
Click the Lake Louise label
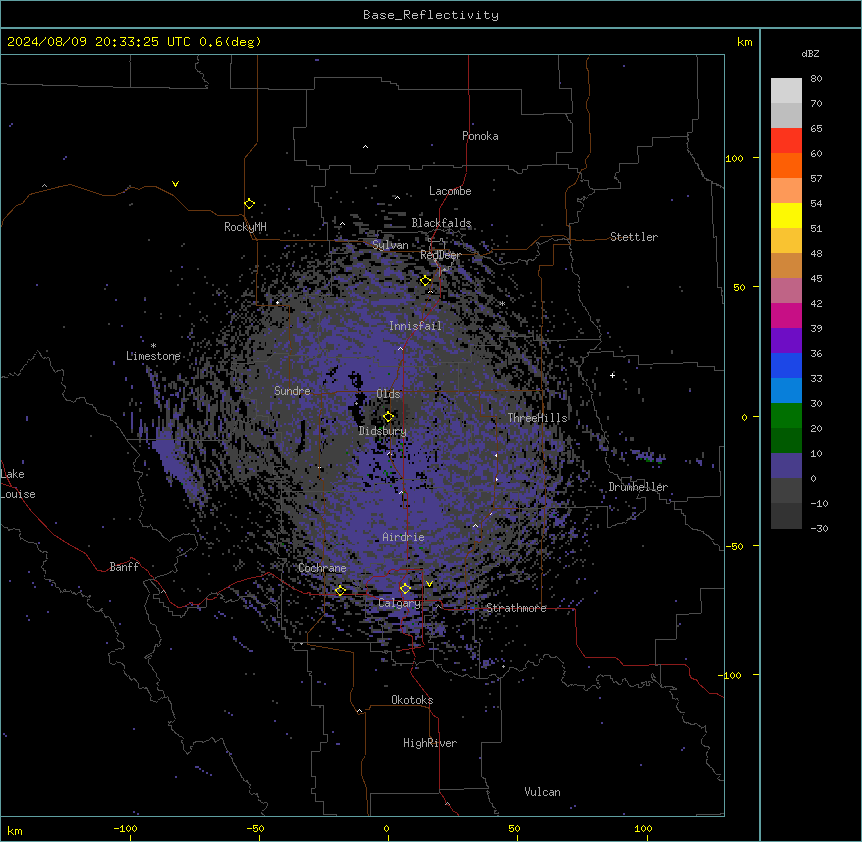click(x=16, y=484)
